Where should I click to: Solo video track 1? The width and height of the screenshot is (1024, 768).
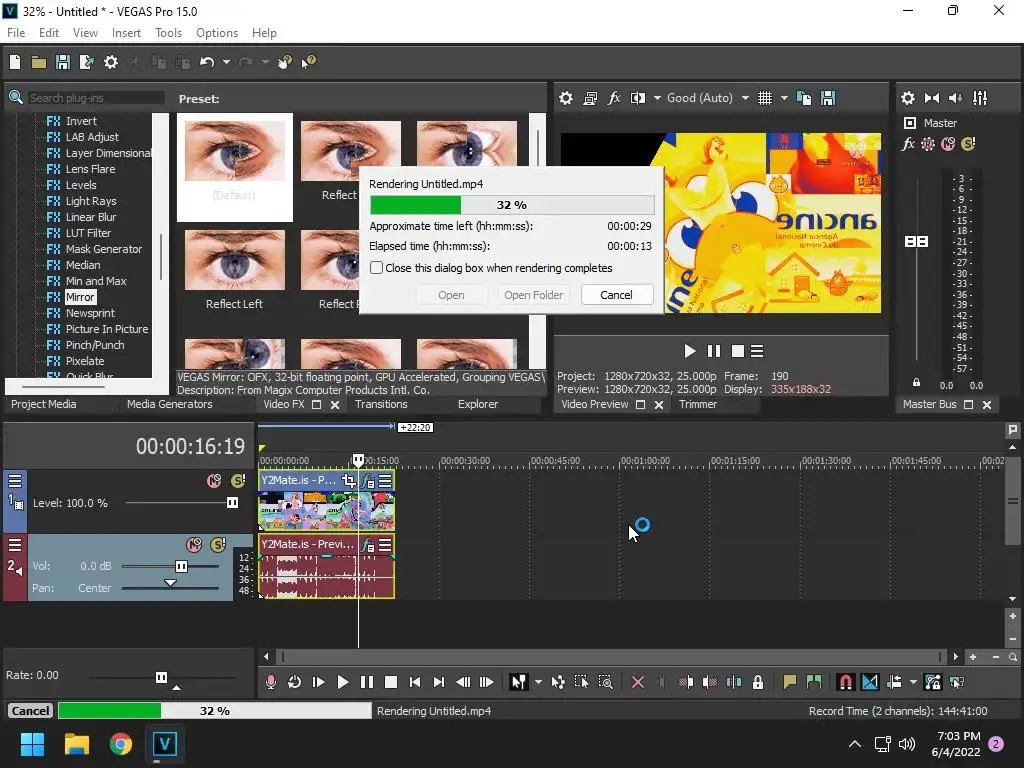[238, 481]
